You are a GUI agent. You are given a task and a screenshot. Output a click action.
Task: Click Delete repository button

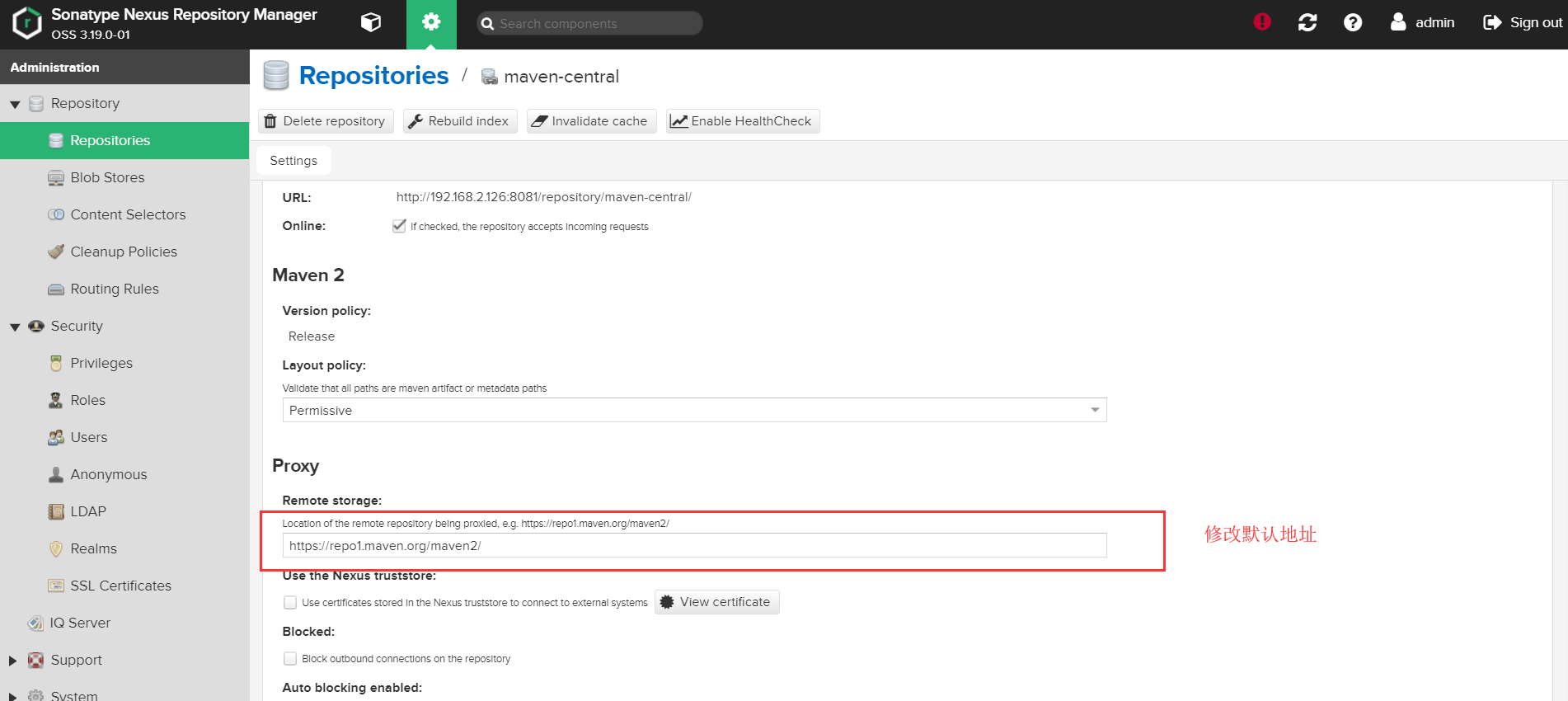pyautogui.click(x=326, y=121)
